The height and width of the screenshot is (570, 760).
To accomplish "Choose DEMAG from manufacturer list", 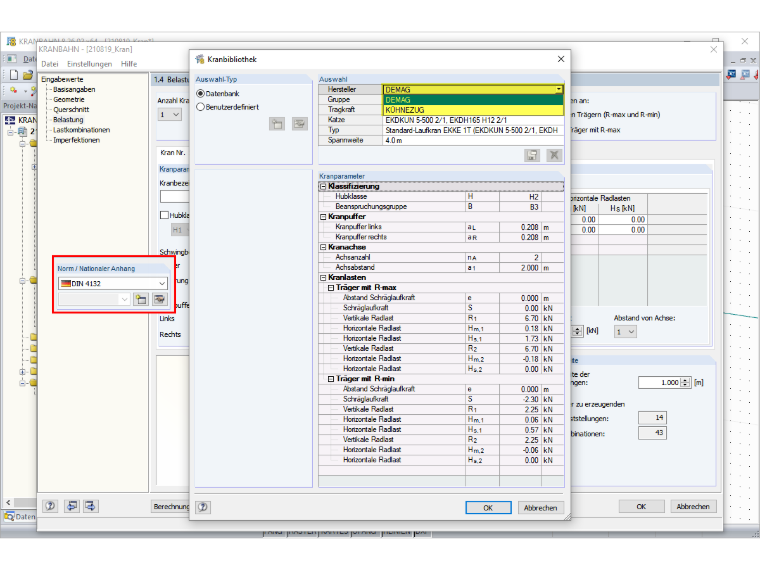I will 473,100.
